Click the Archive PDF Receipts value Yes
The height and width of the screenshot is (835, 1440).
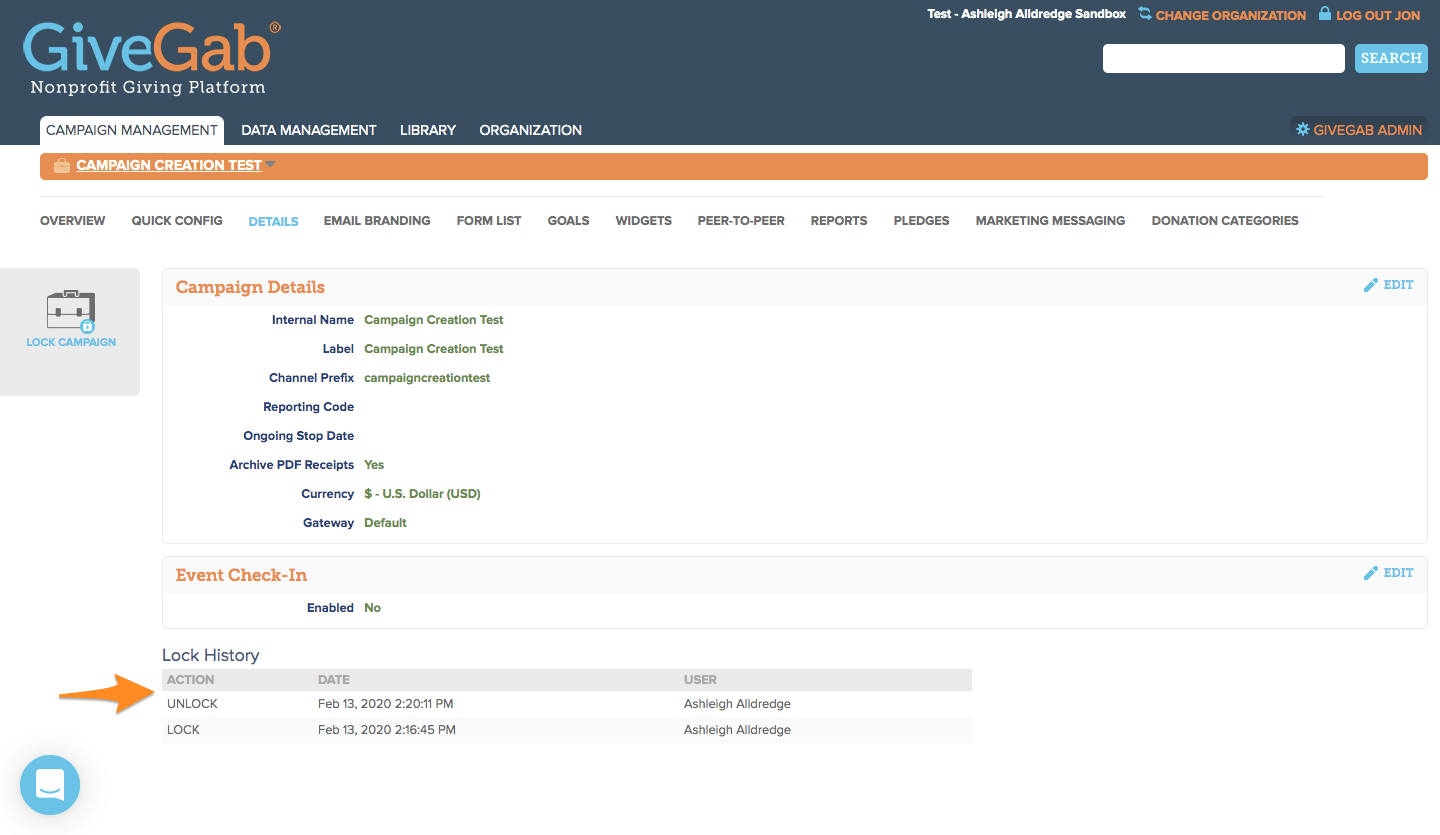(374, 465)
